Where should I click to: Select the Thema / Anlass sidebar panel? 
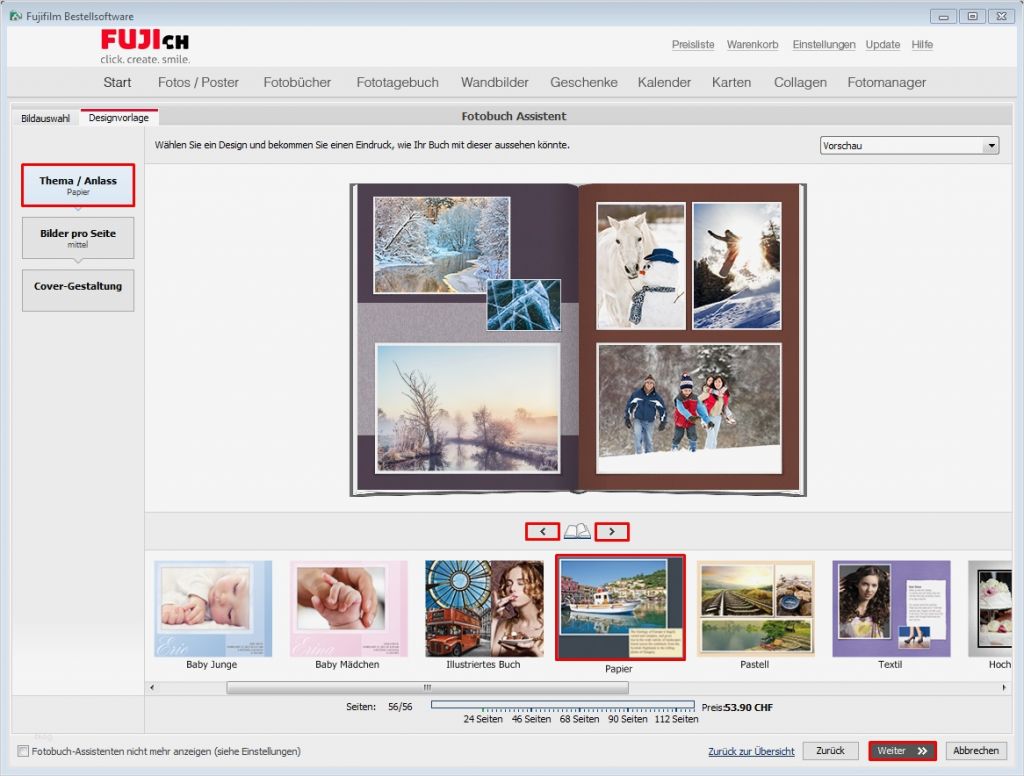pos(78,184)
